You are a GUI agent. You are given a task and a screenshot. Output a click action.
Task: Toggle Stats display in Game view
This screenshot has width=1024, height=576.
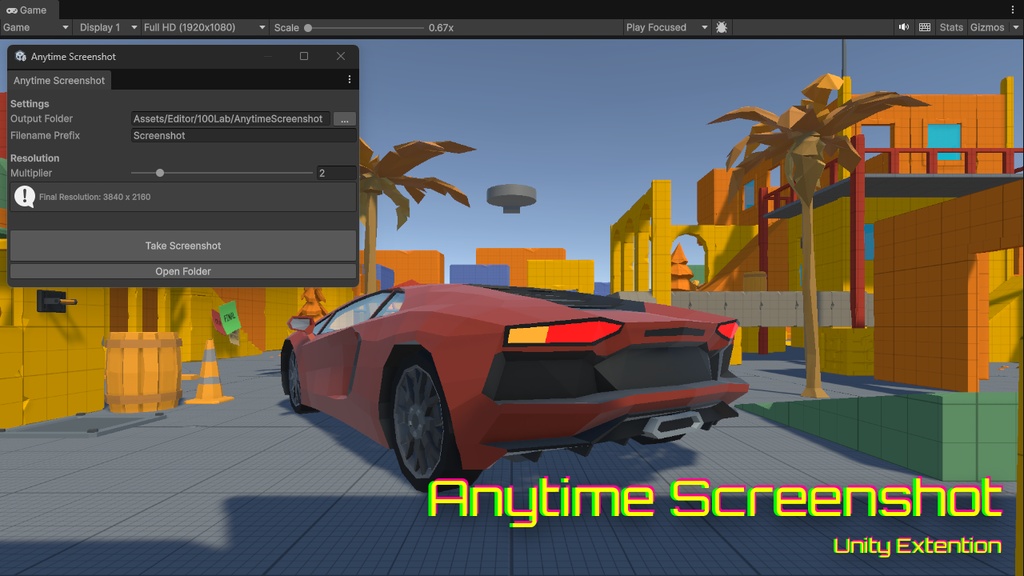coord(951,27)
